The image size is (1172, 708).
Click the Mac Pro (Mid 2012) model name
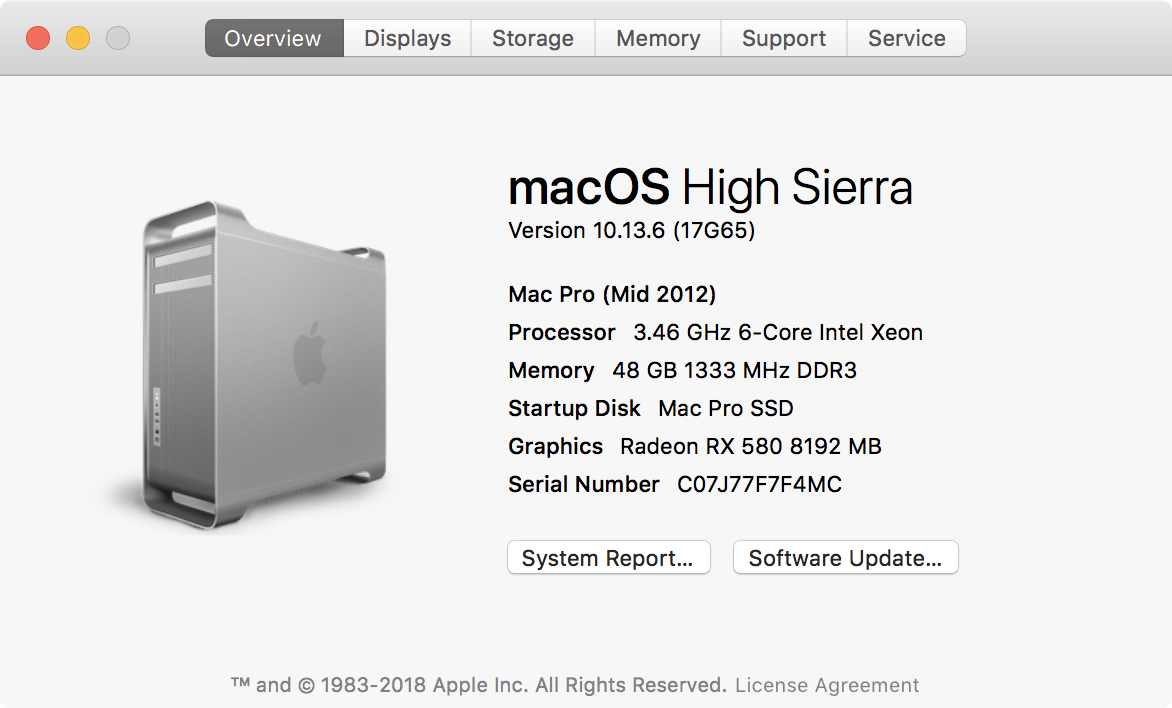pos(612,294)
